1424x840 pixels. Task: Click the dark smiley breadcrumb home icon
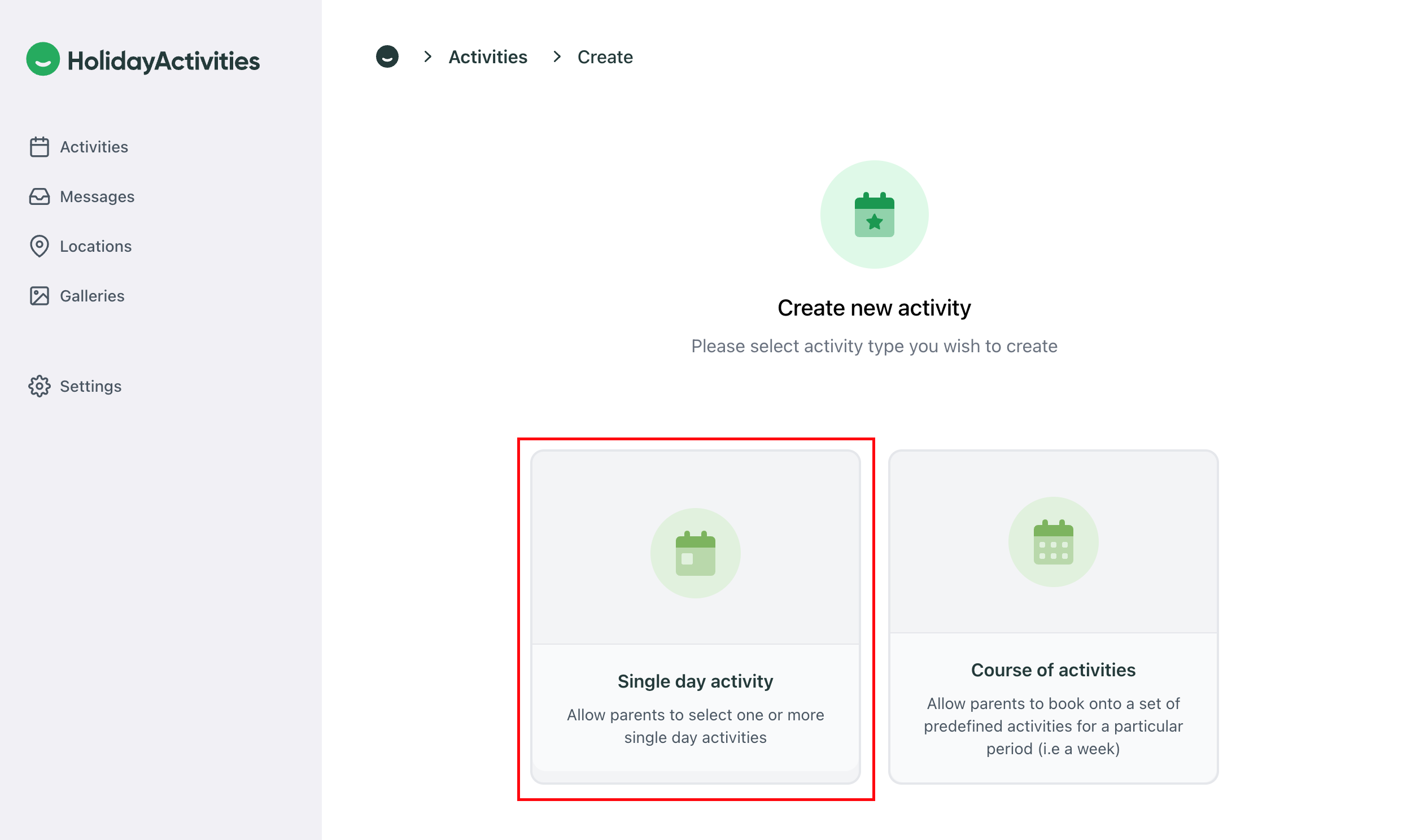point(387,56)
